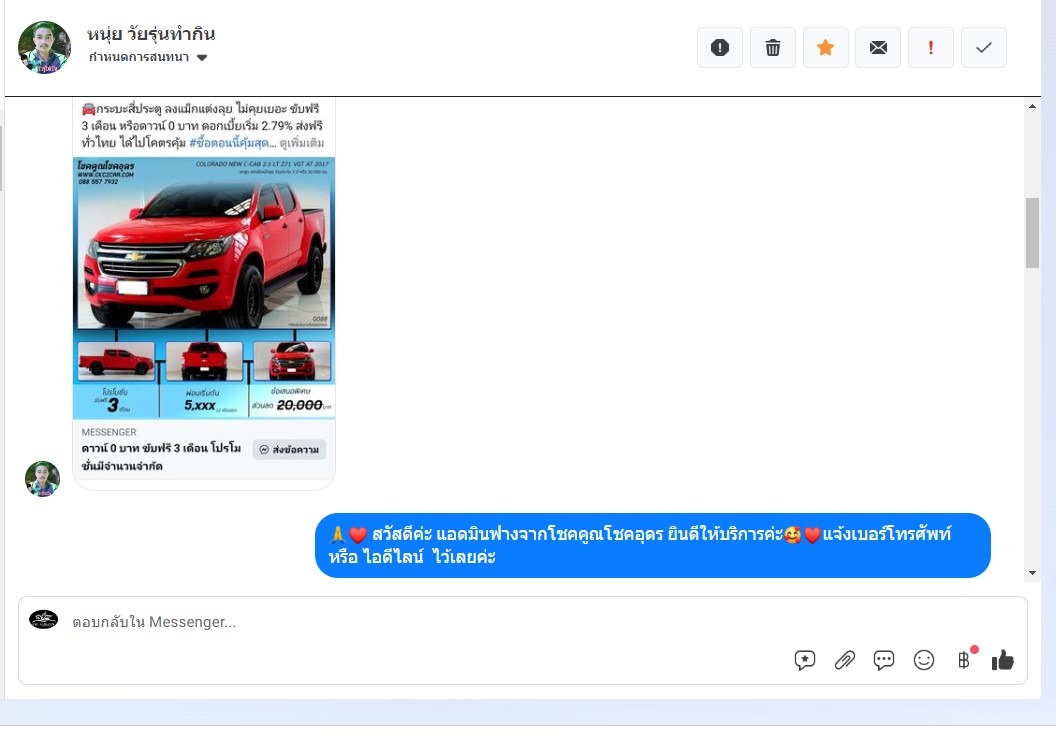Flag as priority with the red exclamation icon
Screen dimensions: 1056x734
coord(931,48)
